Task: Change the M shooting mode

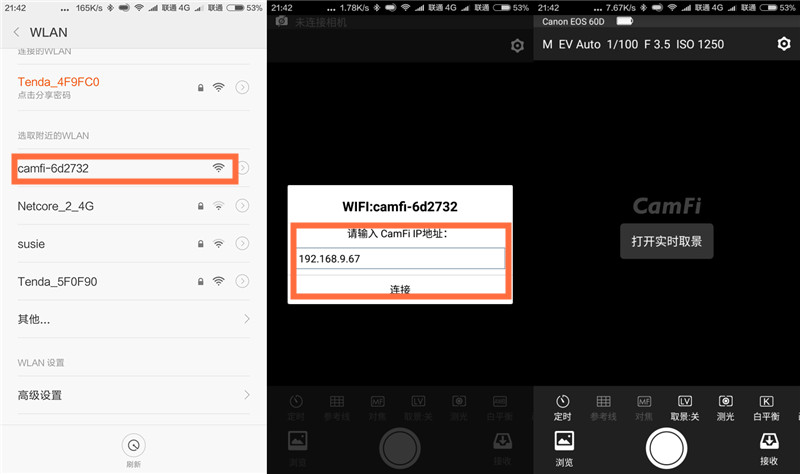Action: [x=547, y=44]
